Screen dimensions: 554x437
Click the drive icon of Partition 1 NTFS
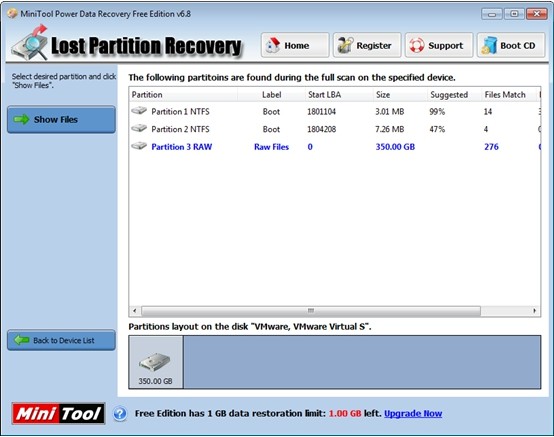click(139, 111)
